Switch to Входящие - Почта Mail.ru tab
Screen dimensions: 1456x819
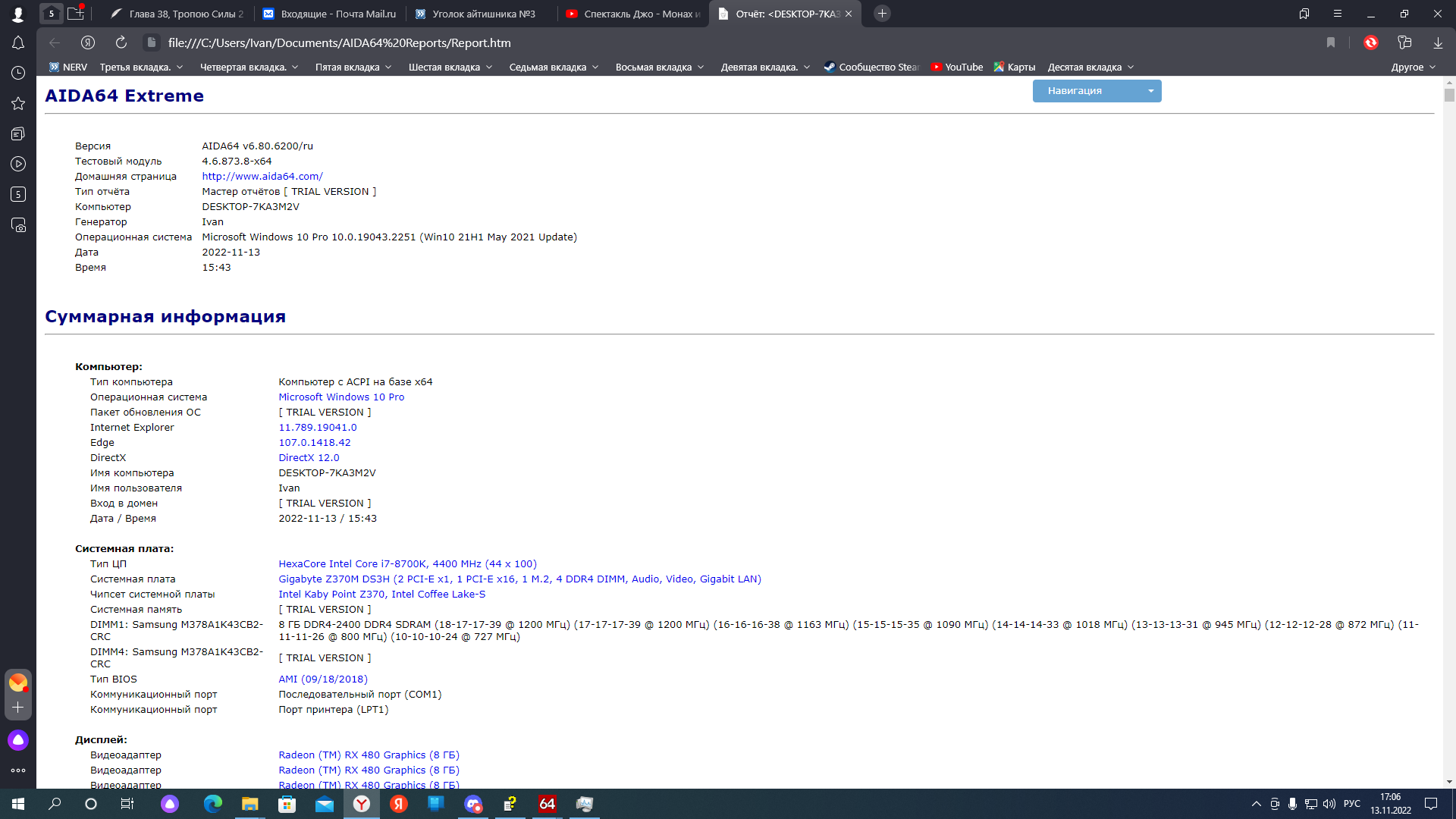(329, 14)
